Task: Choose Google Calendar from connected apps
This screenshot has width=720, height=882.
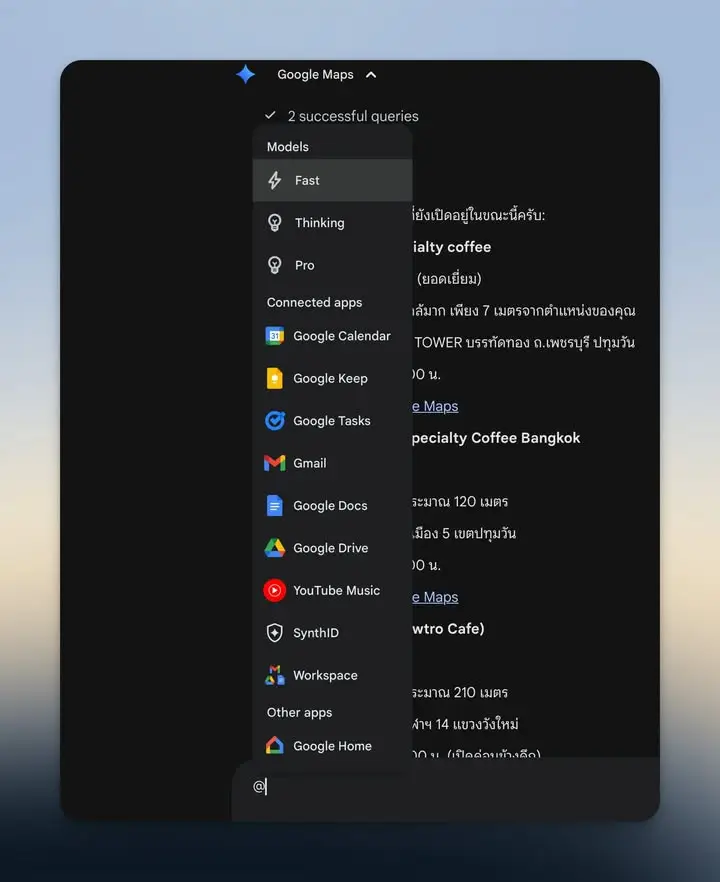Action: (332, 336)
